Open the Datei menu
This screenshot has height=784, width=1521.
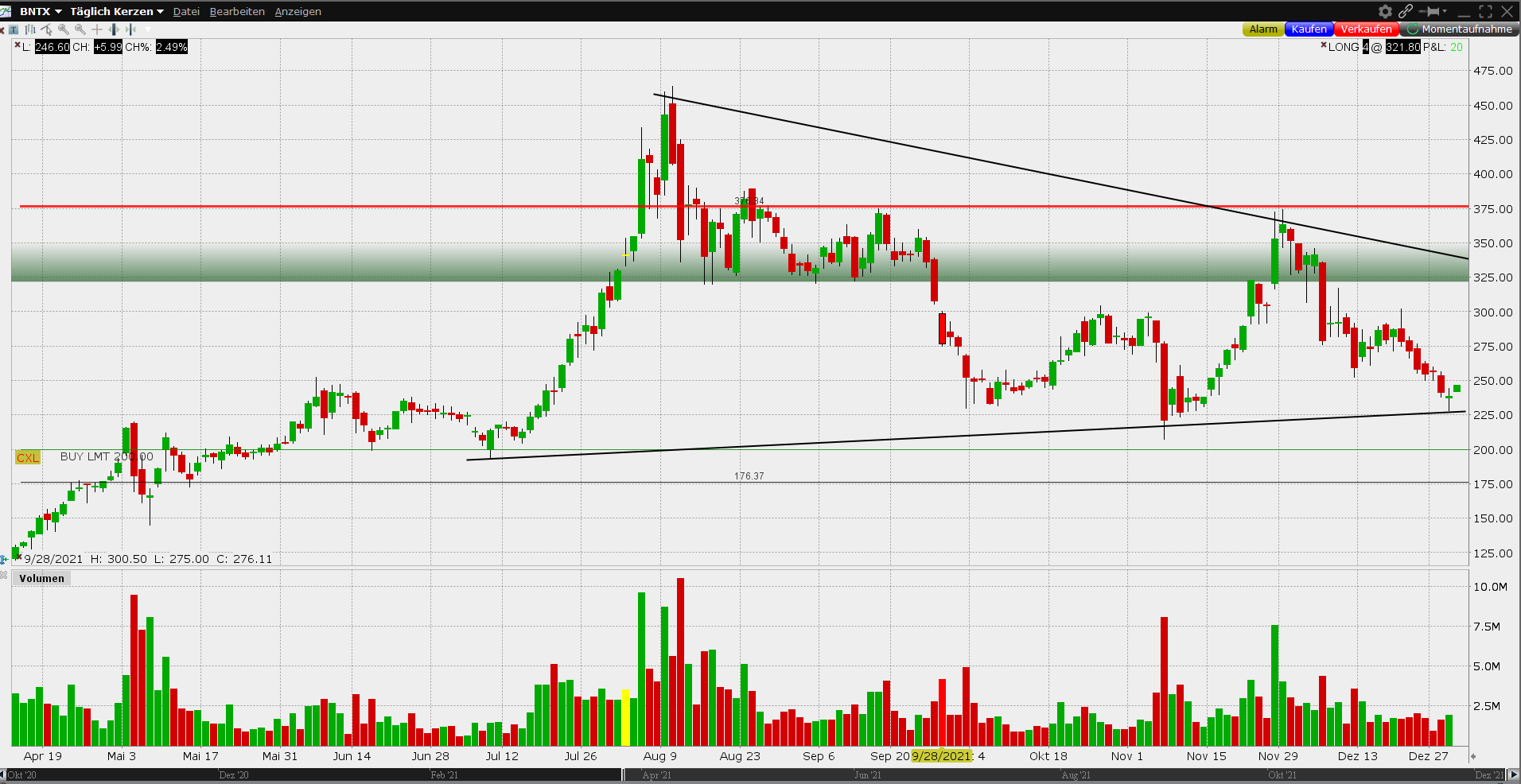tap(186, 11)
